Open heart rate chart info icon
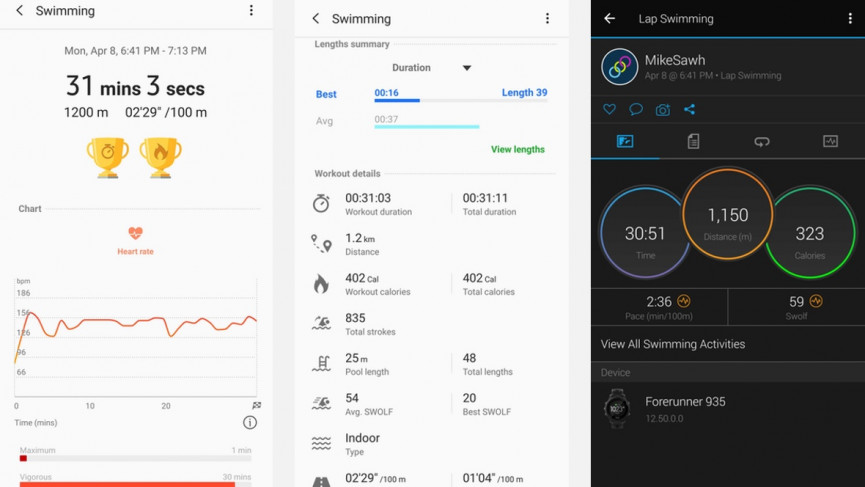Screen dimensions: 865x487 250,422
